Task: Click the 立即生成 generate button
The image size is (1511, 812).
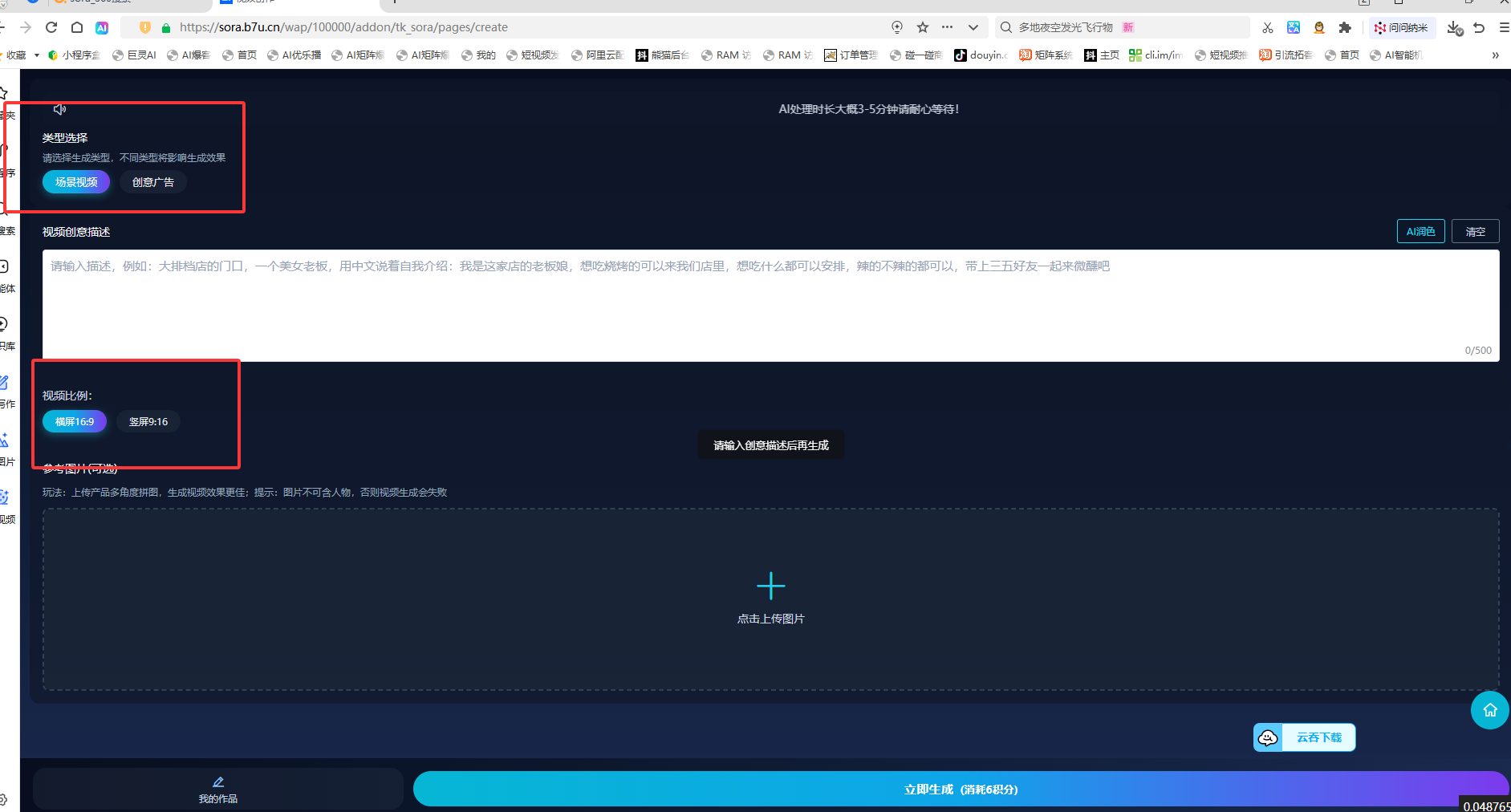Action: point(961,790)
